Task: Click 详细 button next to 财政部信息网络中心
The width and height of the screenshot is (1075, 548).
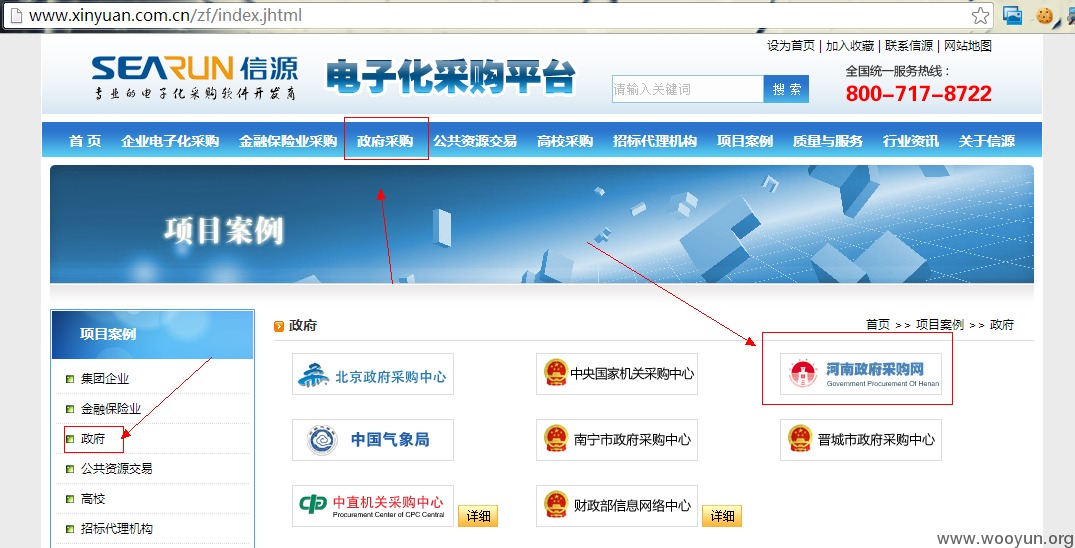Action: pos(722,516)
